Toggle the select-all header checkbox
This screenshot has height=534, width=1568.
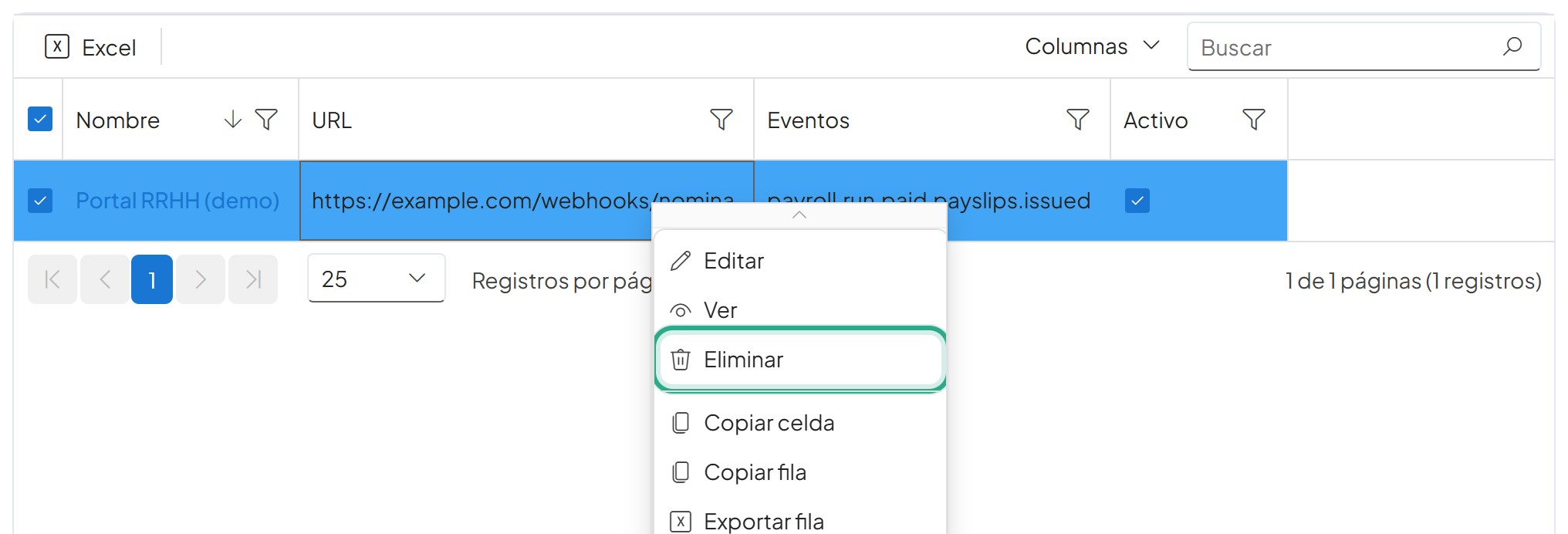point(40,119)
